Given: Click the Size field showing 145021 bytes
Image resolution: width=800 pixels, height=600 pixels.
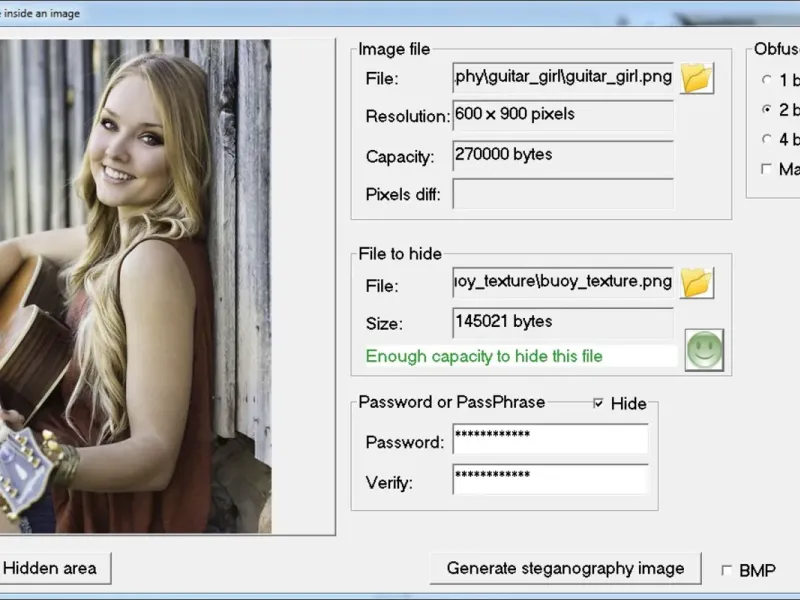Looking at the screenshot, I should click(x=563, y=323).
